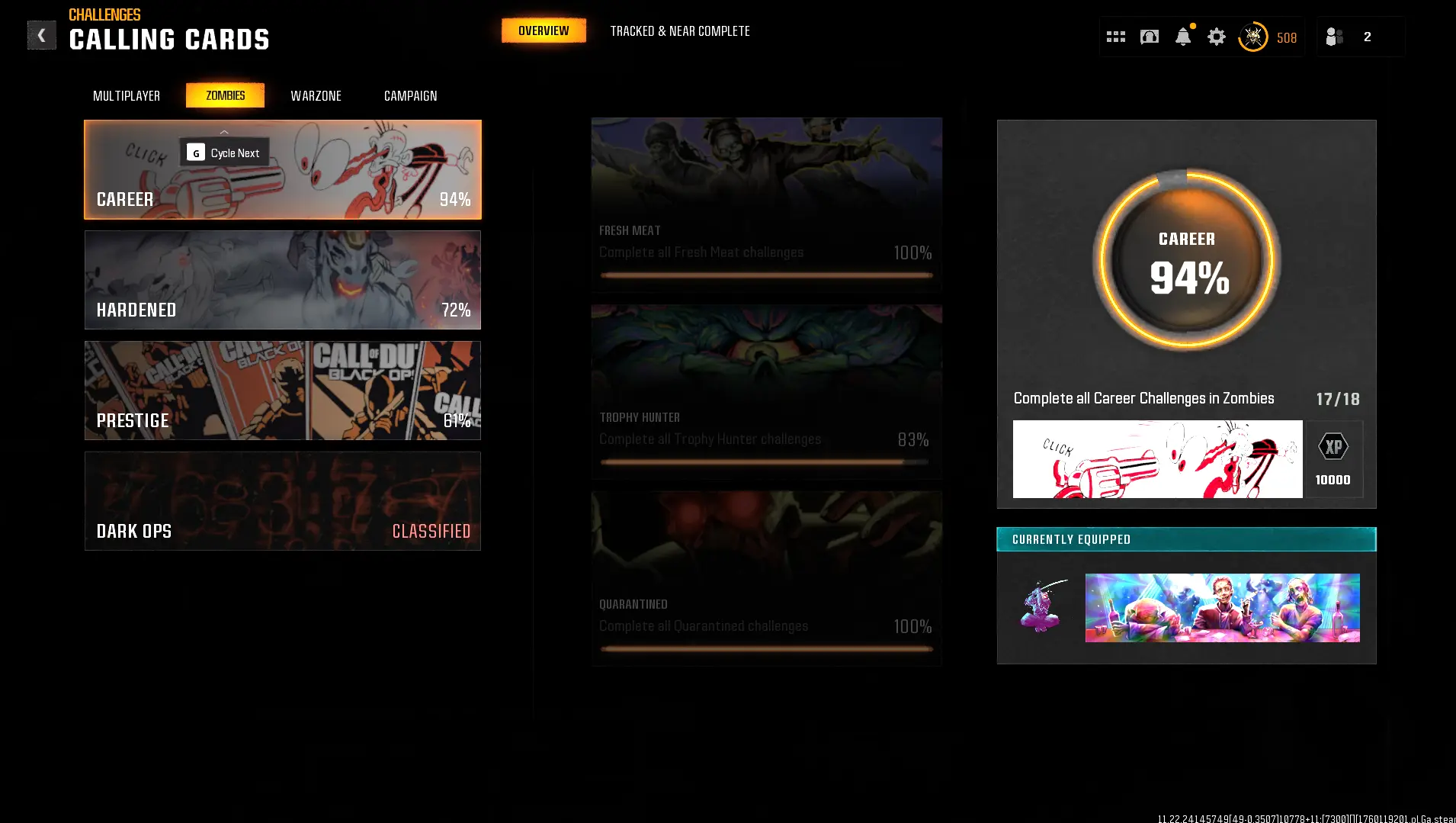Open the Prestige calling card category
Image resolution: width=1456 pixels, height=823 pixels.
(x=282, y=391)
